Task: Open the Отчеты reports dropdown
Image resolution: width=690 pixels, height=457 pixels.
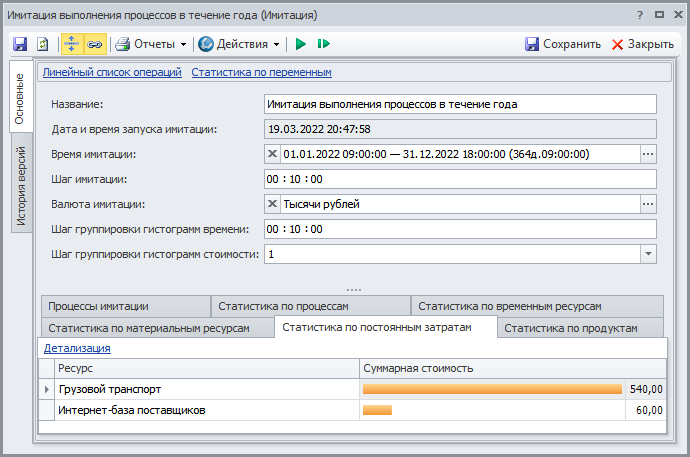Action: click(x=151, y=44)
